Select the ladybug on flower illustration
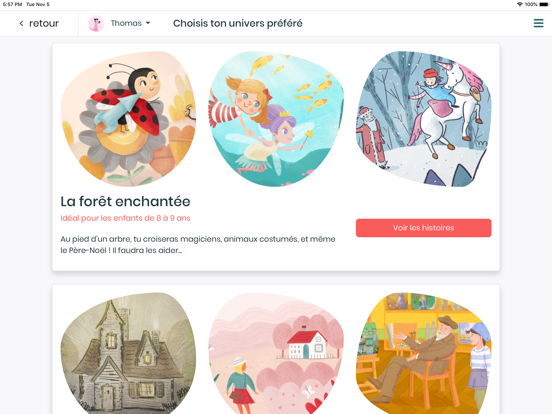 pyautogui.click(x=128, y=119)
